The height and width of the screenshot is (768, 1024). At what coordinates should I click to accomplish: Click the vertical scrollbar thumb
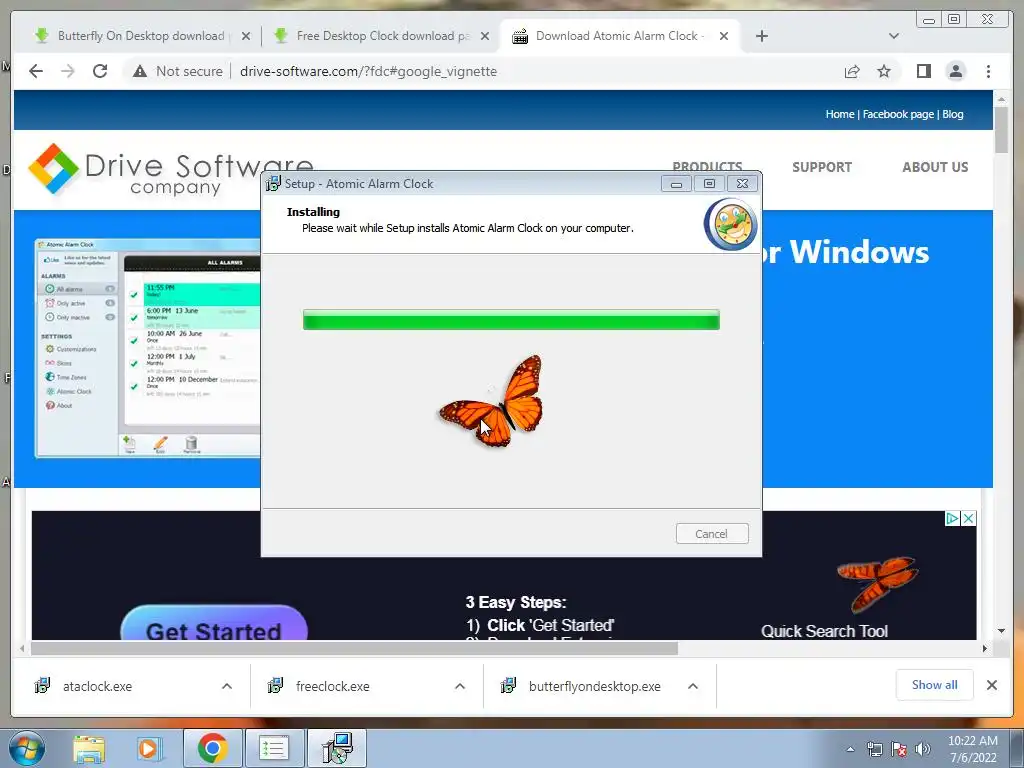coord(1001,129)
